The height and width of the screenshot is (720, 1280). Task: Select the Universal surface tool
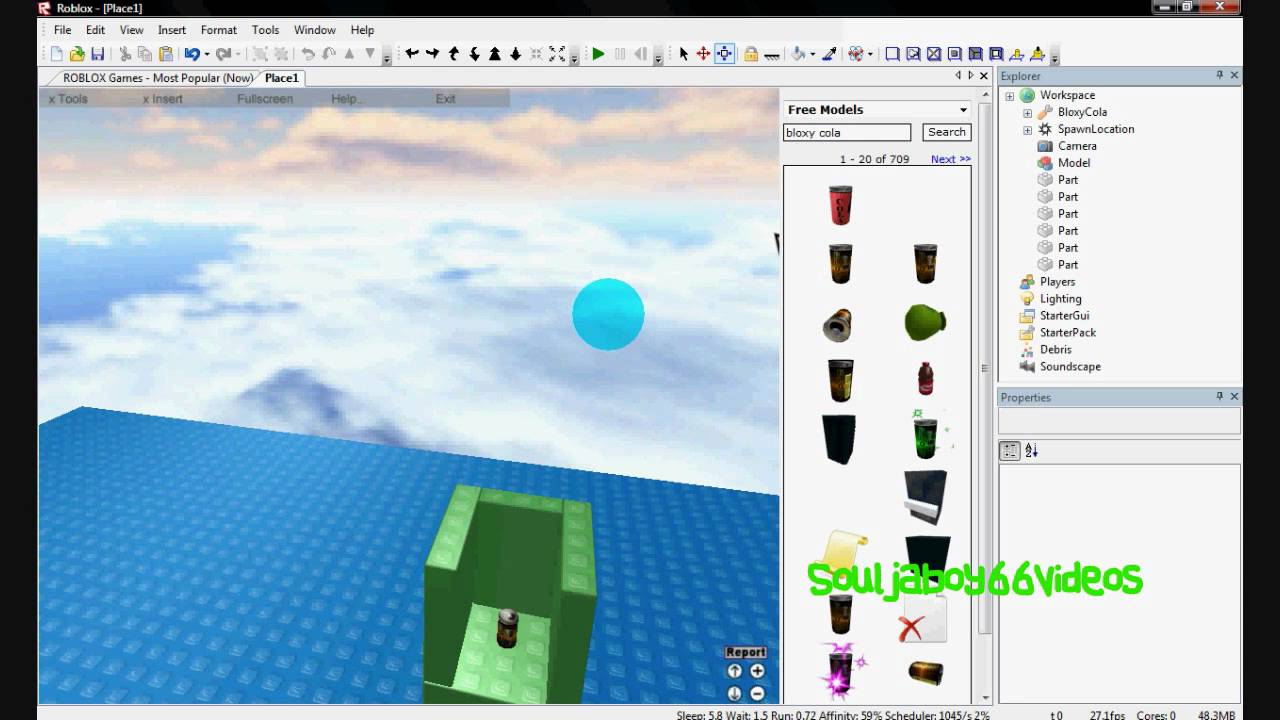[x=996, y=54]
